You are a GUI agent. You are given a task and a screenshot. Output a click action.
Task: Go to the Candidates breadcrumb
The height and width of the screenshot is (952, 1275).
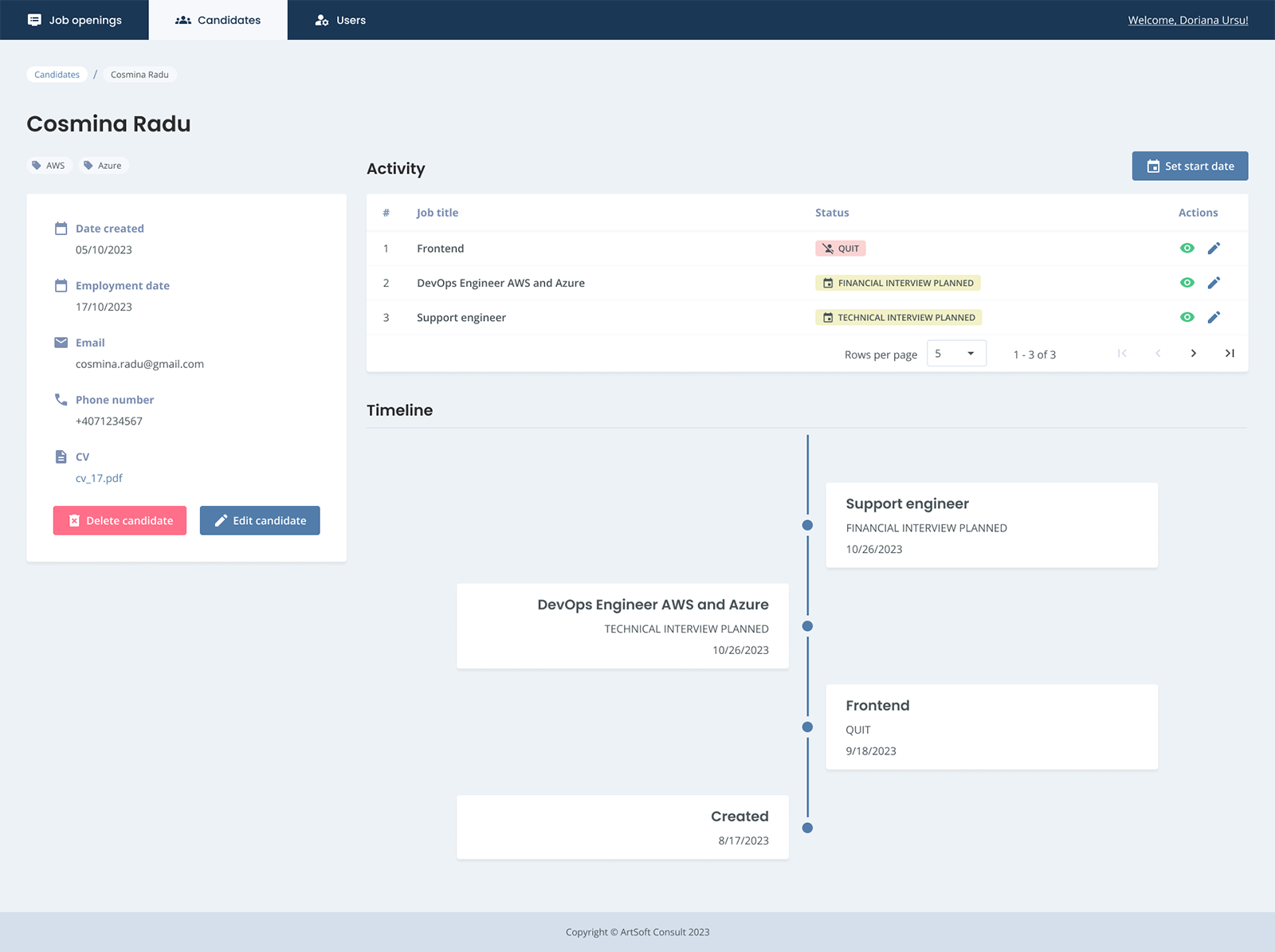point(57,74)
